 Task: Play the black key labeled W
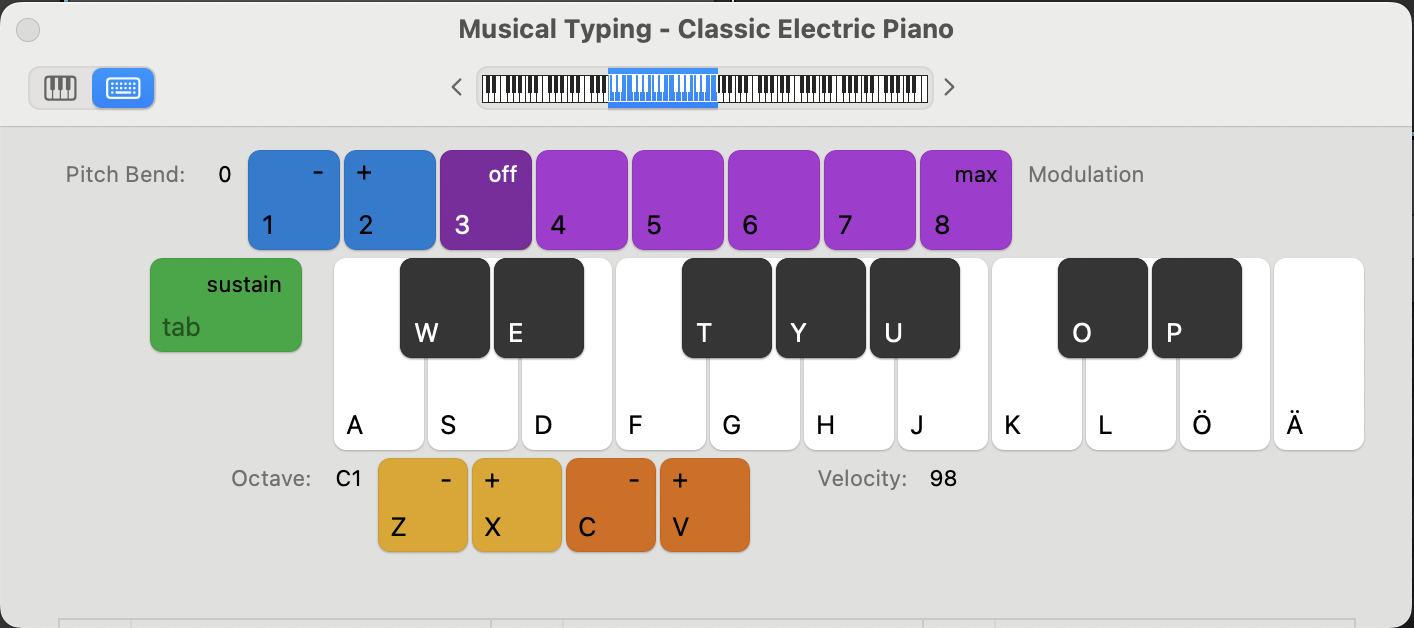[x=444, y=308]
